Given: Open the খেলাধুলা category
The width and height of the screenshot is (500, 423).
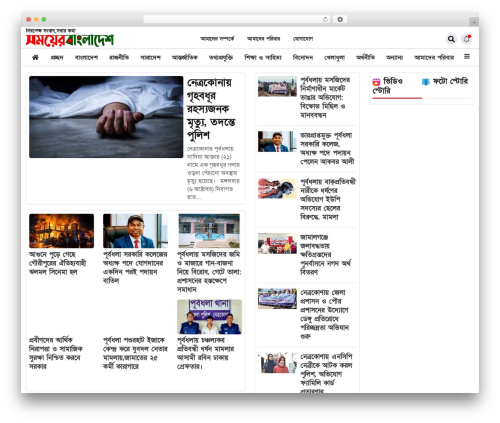Looking at the screenshot, I should point(334,58).
